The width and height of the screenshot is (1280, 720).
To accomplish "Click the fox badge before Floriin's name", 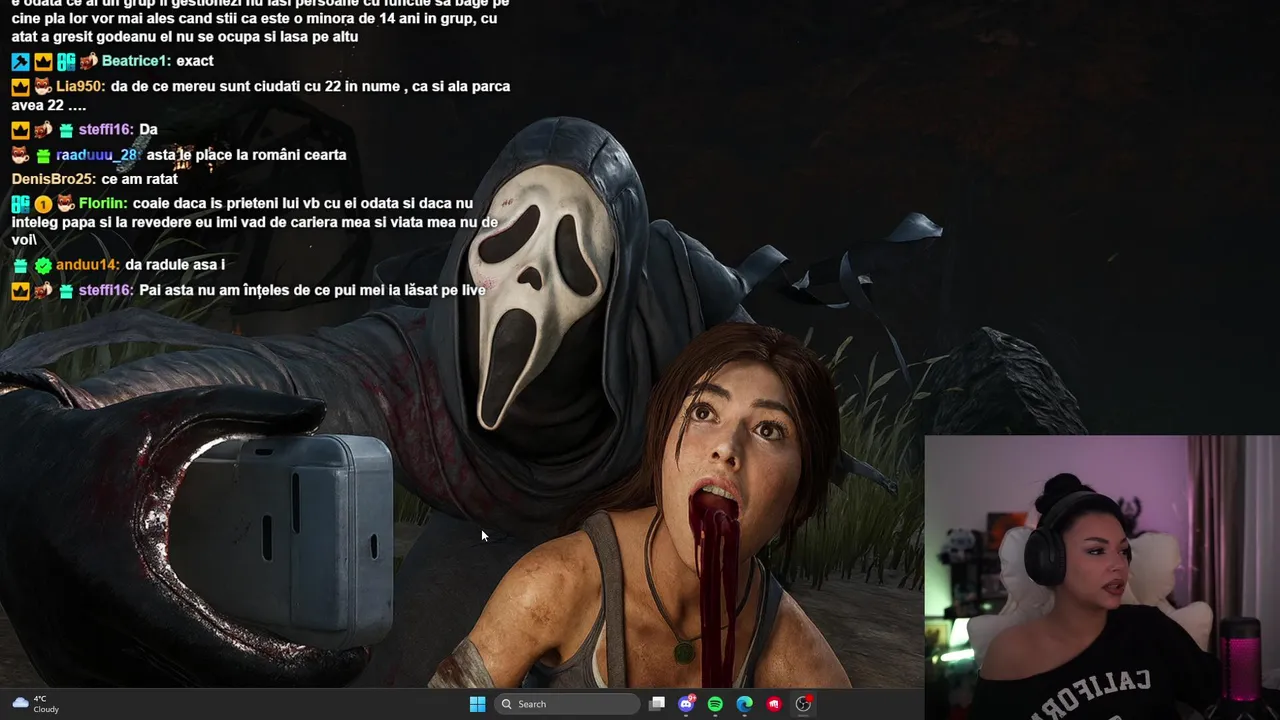I will [x=66, y=204].
